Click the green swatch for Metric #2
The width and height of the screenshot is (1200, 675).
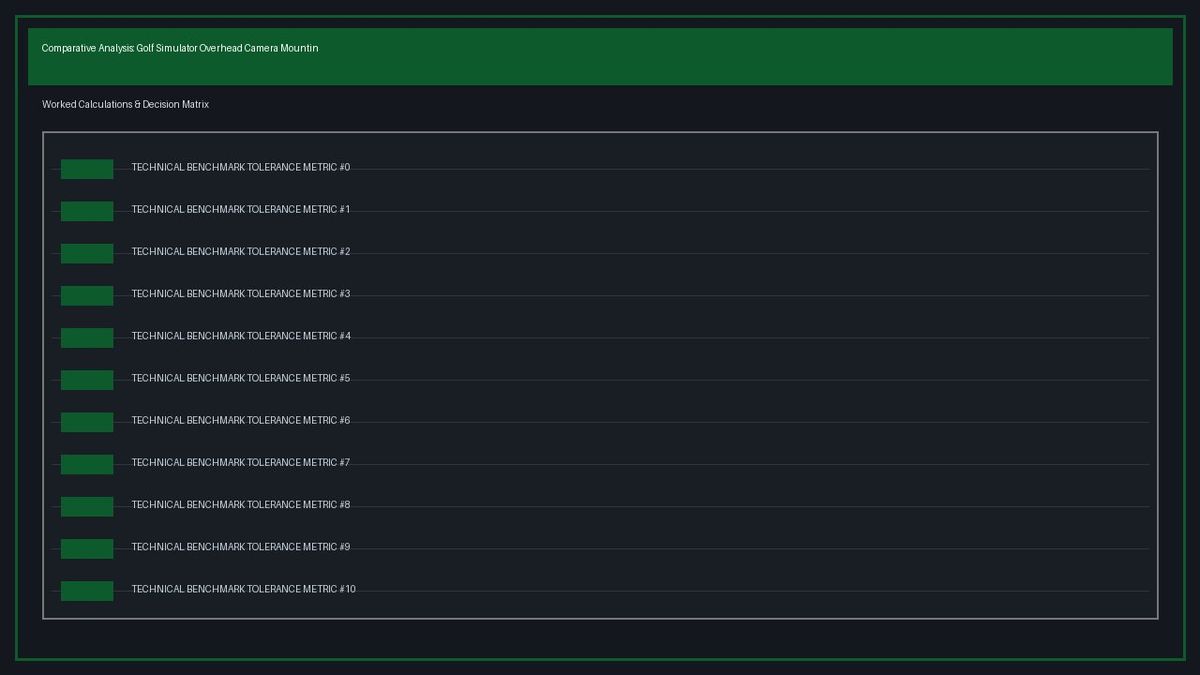pos(87,253)
